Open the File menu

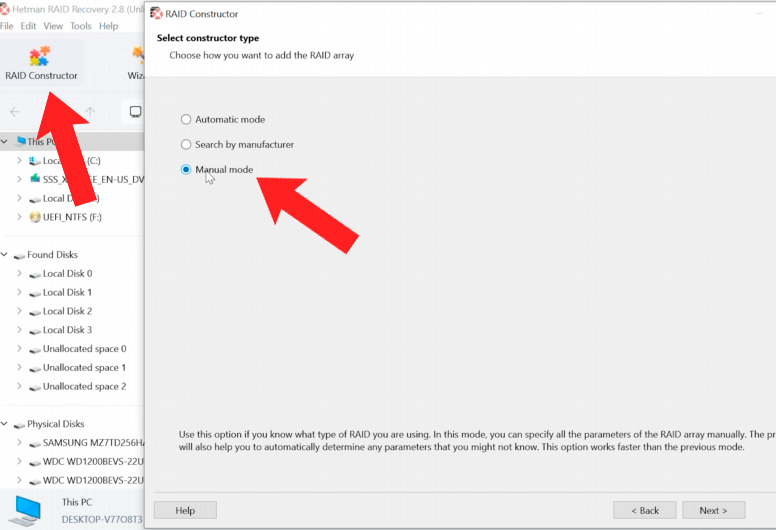point(6,26)
